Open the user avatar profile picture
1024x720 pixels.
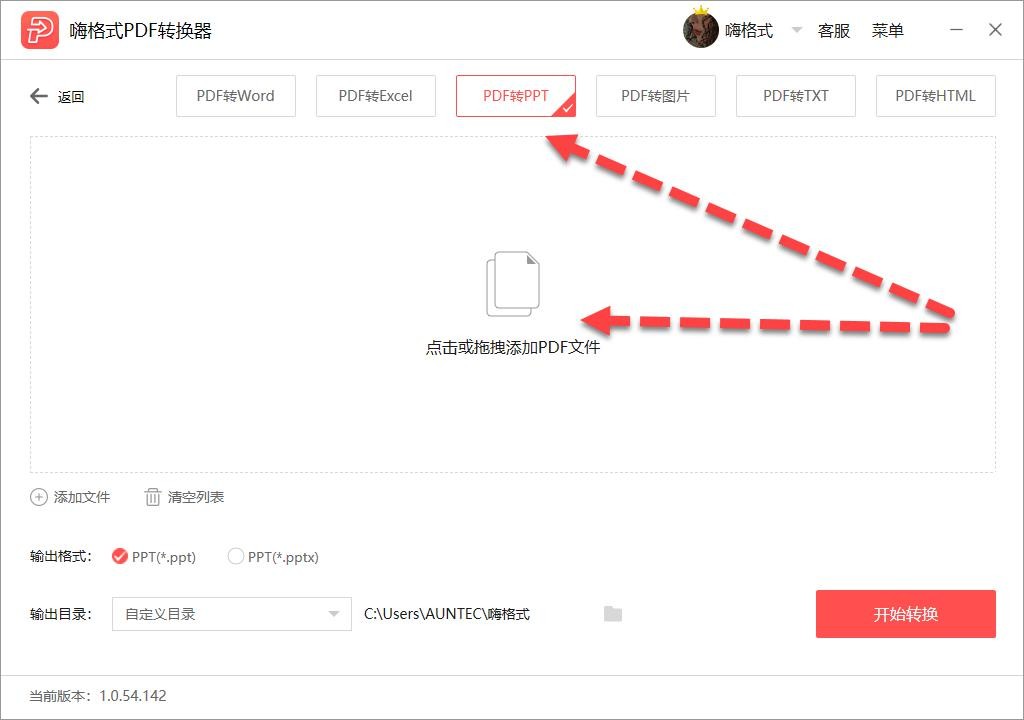(700, 30)
